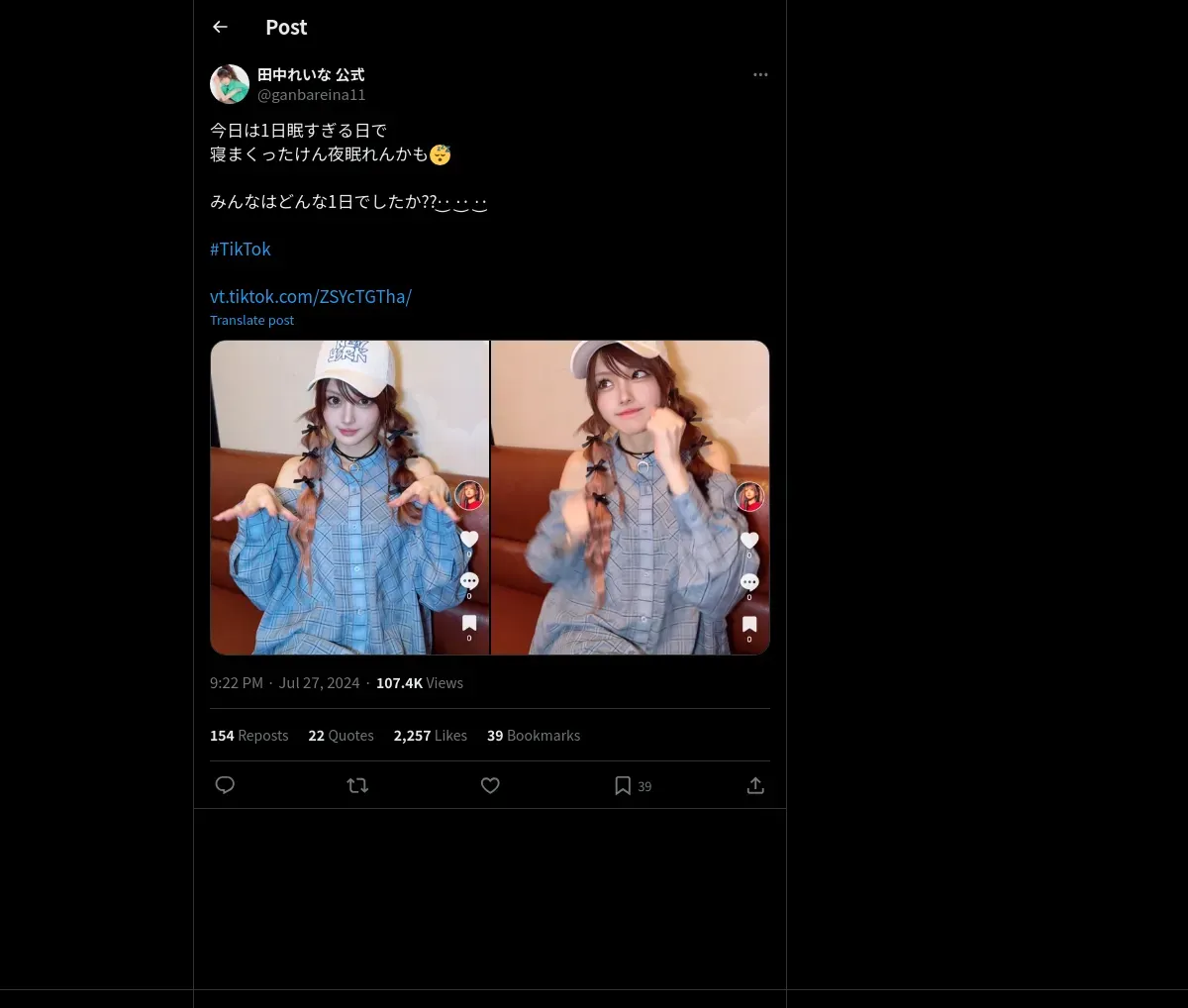
Task: Open the right photo thumbnail
Action: pos(631,497)
